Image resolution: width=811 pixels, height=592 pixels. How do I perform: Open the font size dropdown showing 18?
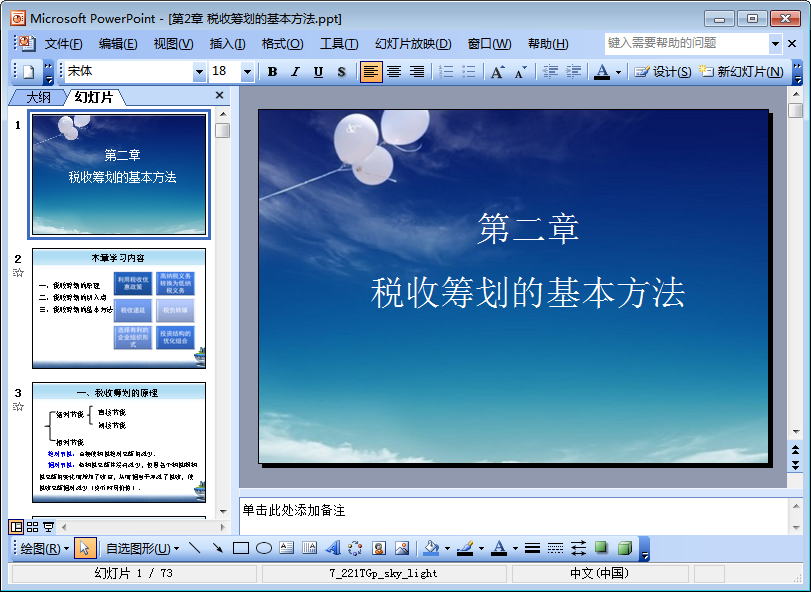pyautogui.click(x=247, y=72)
